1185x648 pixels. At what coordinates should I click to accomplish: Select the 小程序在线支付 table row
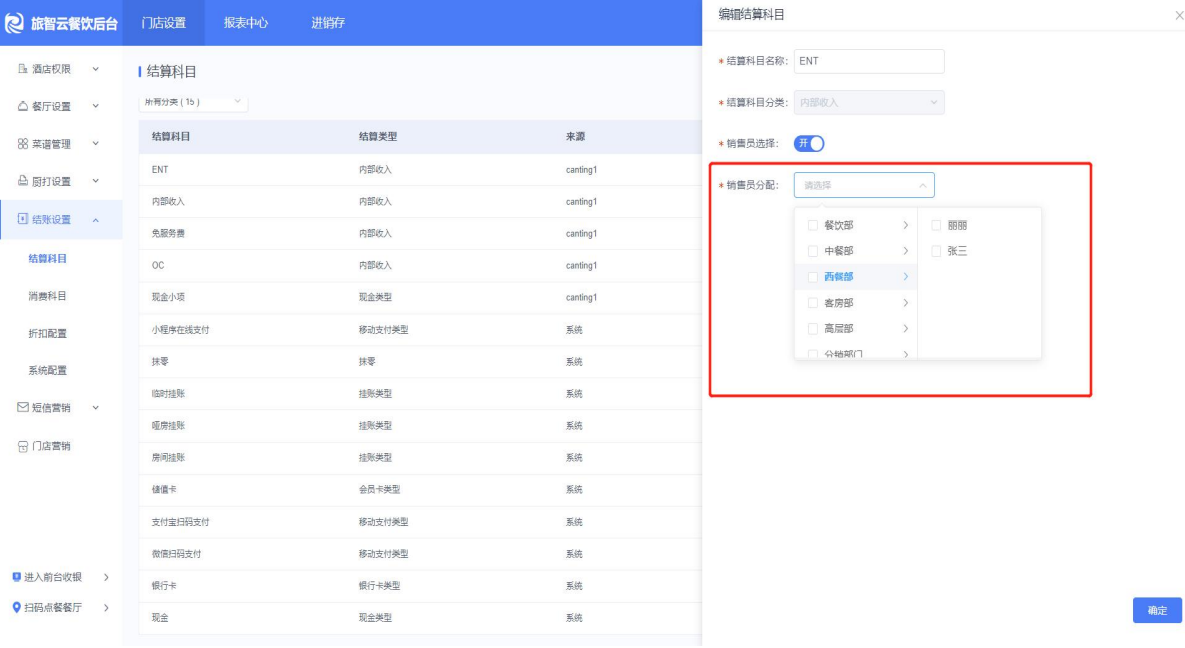[x=420, y=330]
